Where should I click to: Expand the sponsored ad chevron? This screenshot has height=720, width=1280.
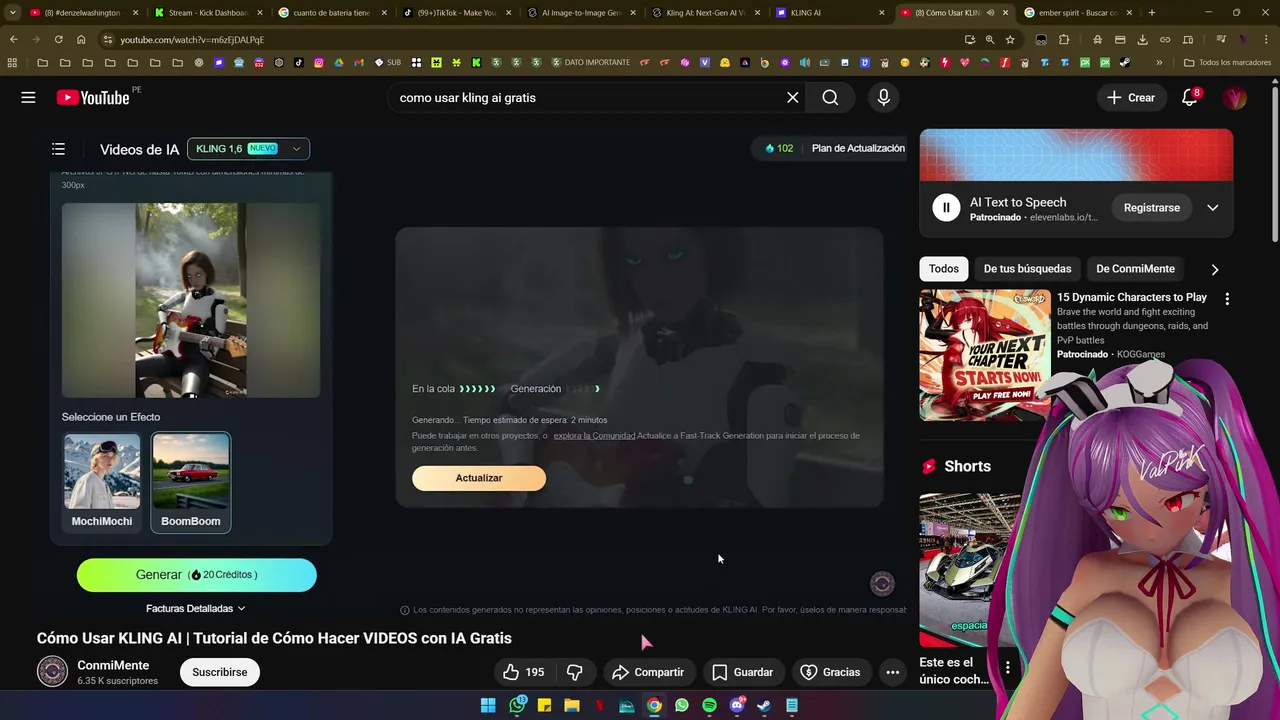tap(1212, 208)
